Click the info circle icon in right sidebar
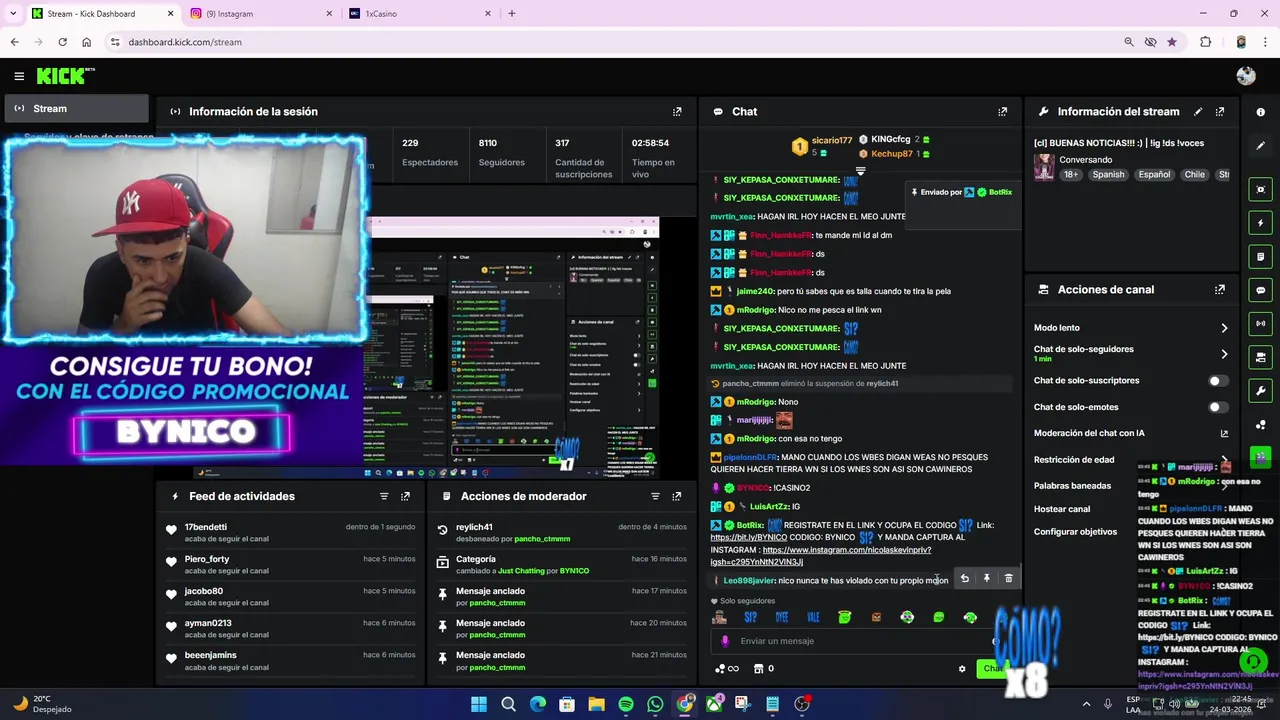This screenshot has width=1280, height=720. [1260, 112]
